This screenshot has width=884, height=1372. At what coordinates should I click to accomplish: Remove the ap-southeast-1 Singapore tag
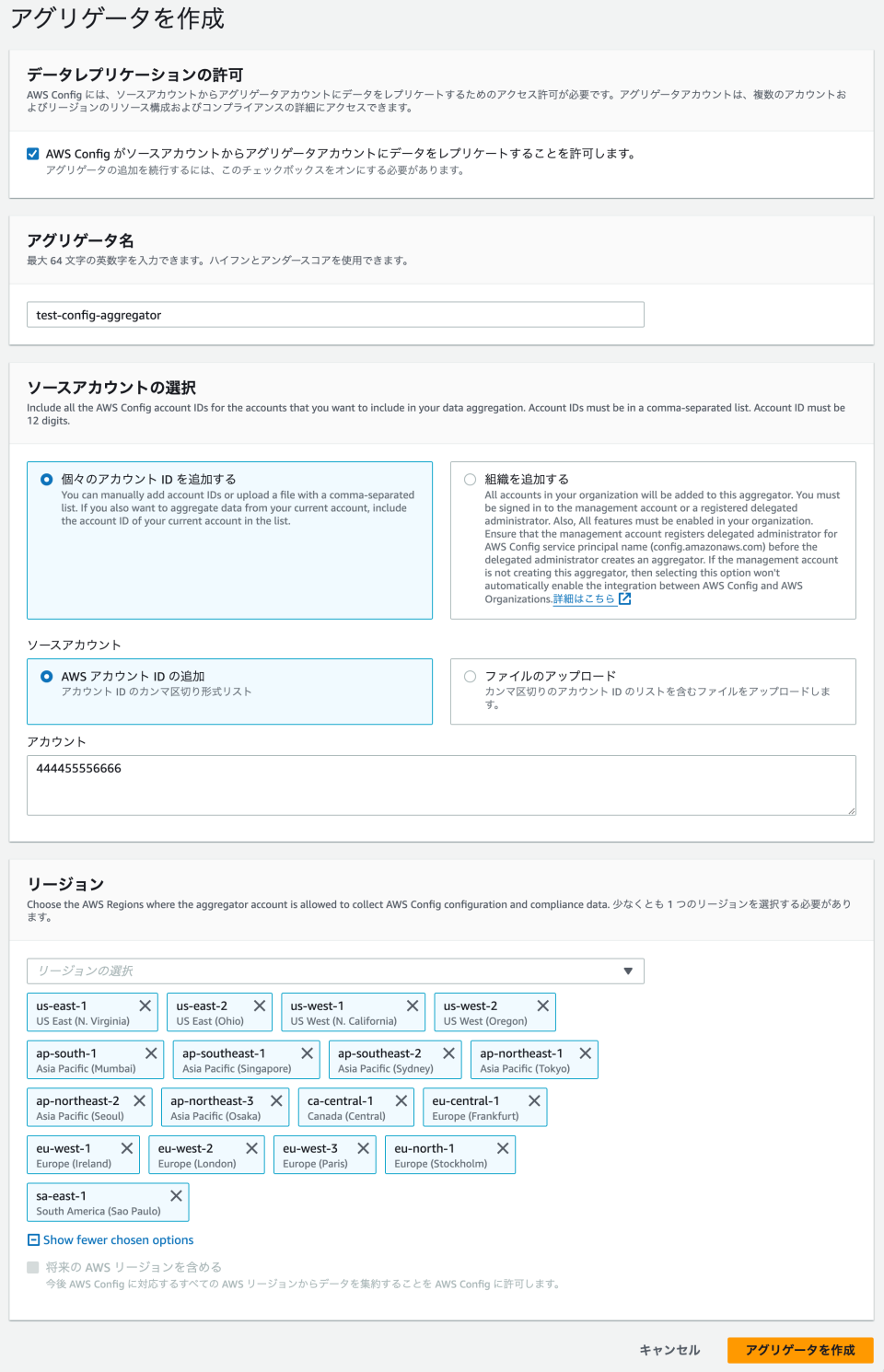click(x=308, y=1052)
